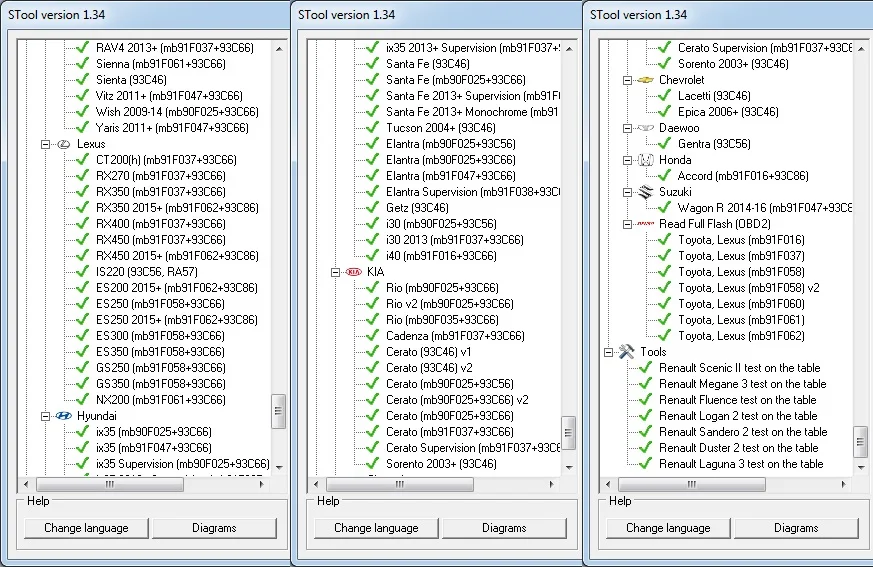This screenshot has height=567, width=873.
Task: Collapse the Daewoo tree node
Action: click(x=627, y=128)
